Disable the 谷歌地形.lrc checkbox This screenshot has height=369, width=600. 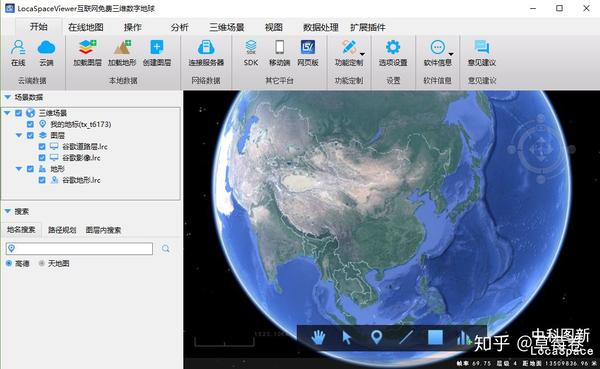tap(42, 180)
